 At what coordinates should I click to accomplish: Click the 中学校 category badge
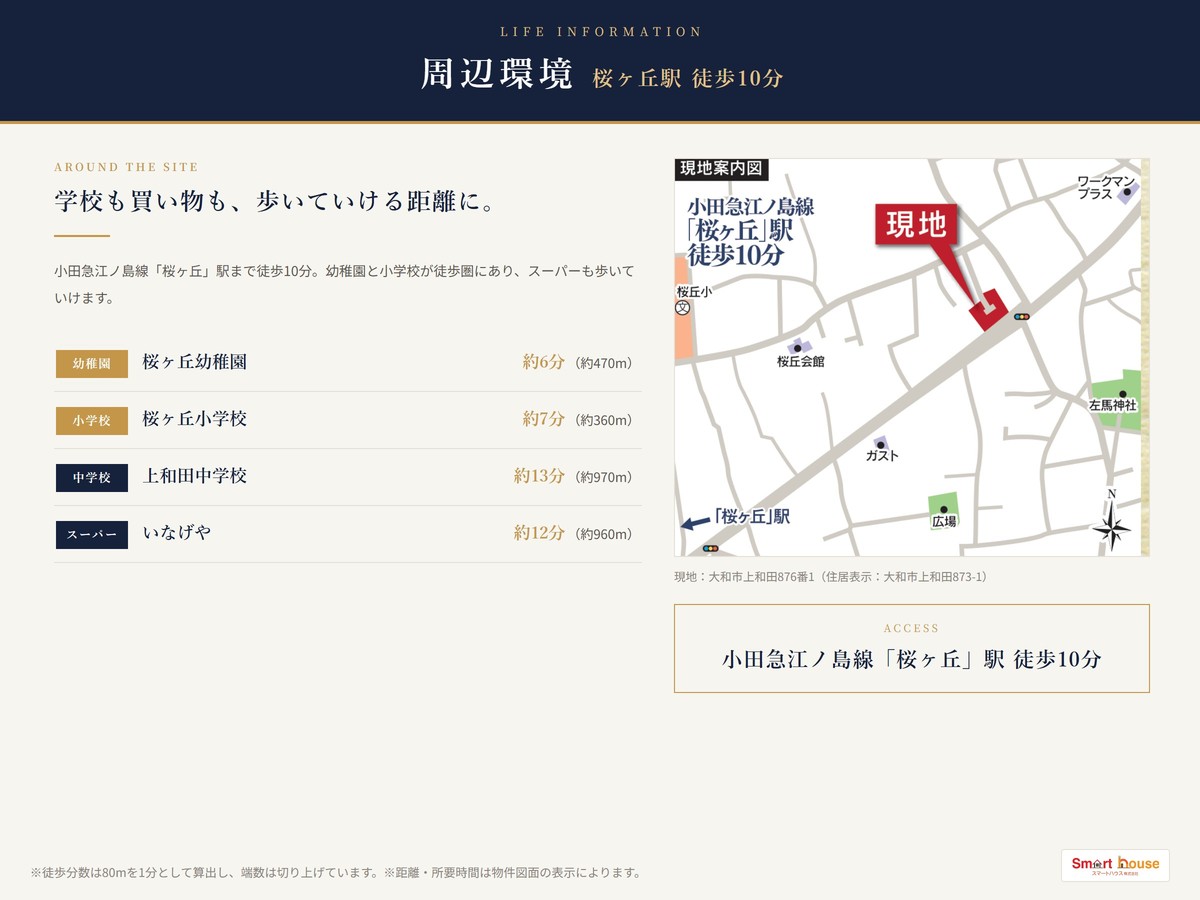pos(92,477)
